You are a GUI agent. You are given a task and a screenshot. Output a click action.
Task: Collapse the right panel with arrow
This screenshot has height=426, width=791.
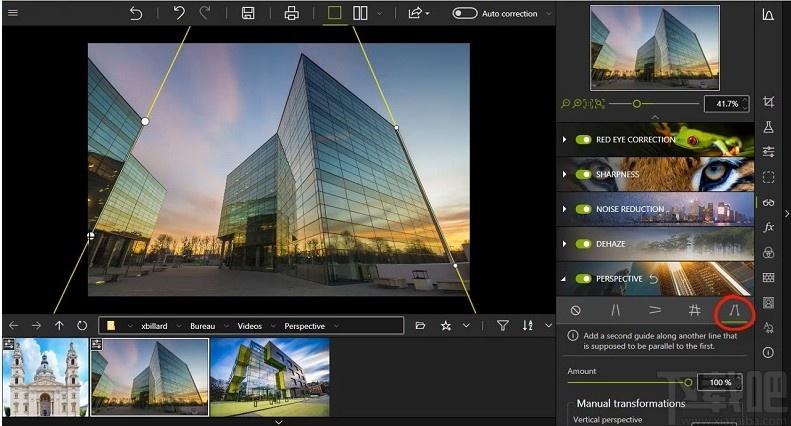[786, 214]
